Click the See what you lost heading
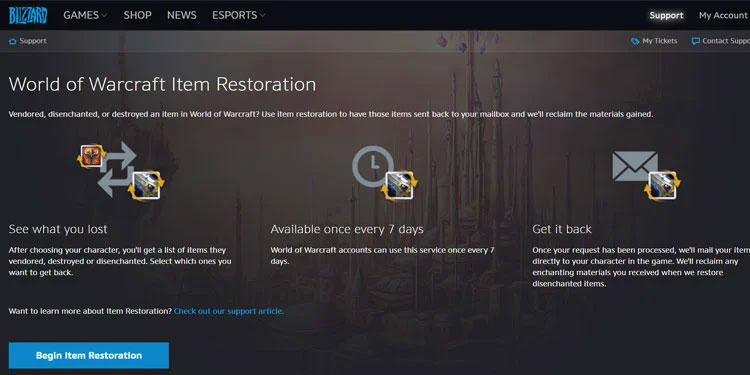The width and height of the screenshot is (750, 375). point(58,229)
